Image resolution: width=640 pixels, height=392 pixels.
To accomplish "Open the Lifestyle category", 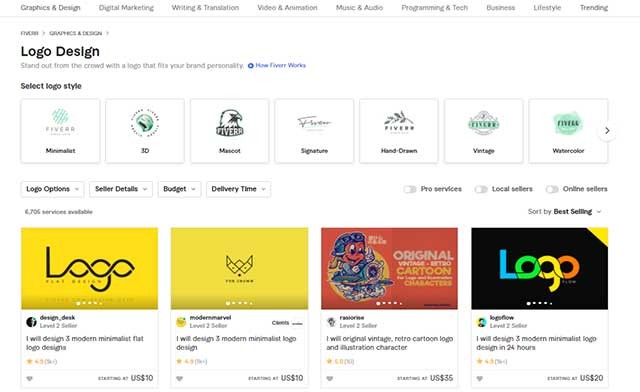I will [x=547, y=7].
